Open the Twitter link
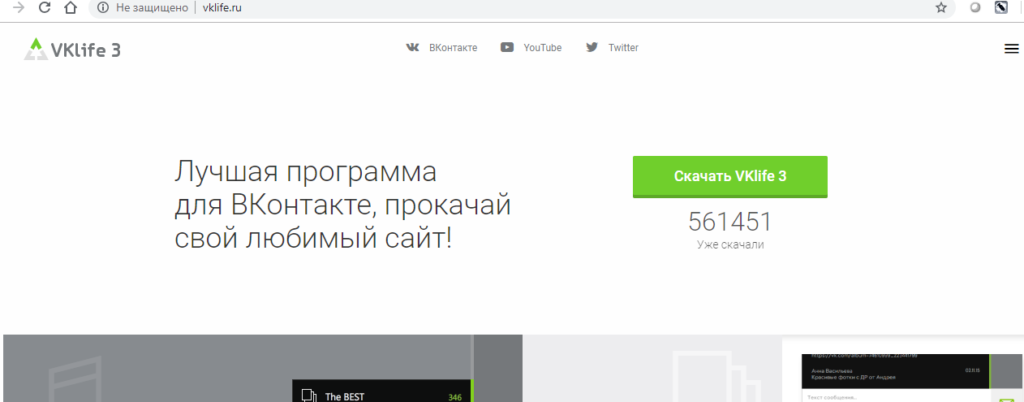This screenshot has width=1024, height=402. coord(623,48)
